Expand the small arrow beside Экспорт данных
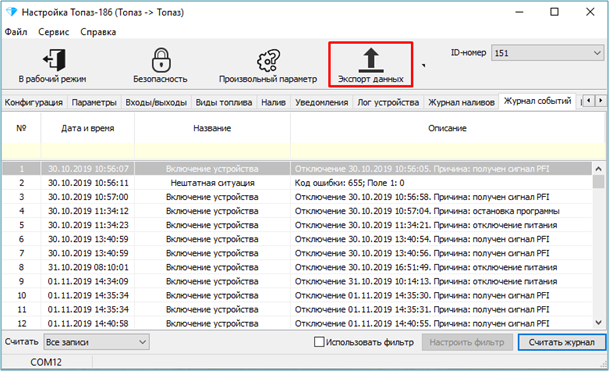This screenshot has height=371, width=609. click(x=424, y=65)
